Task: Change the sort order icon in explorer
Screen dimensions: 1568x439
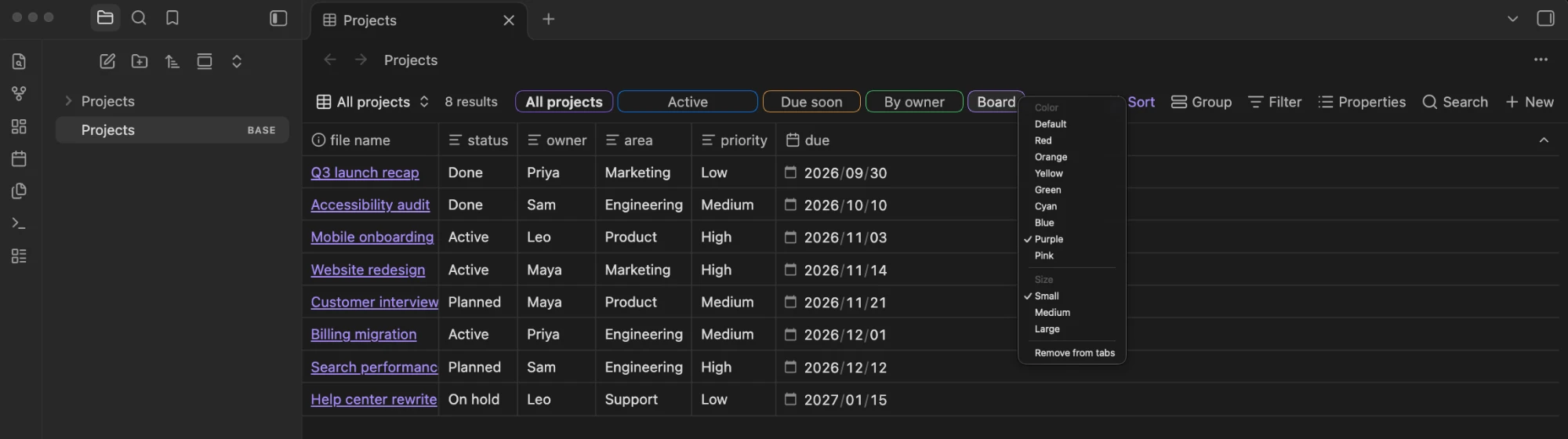Action: [x=172, y=61]
